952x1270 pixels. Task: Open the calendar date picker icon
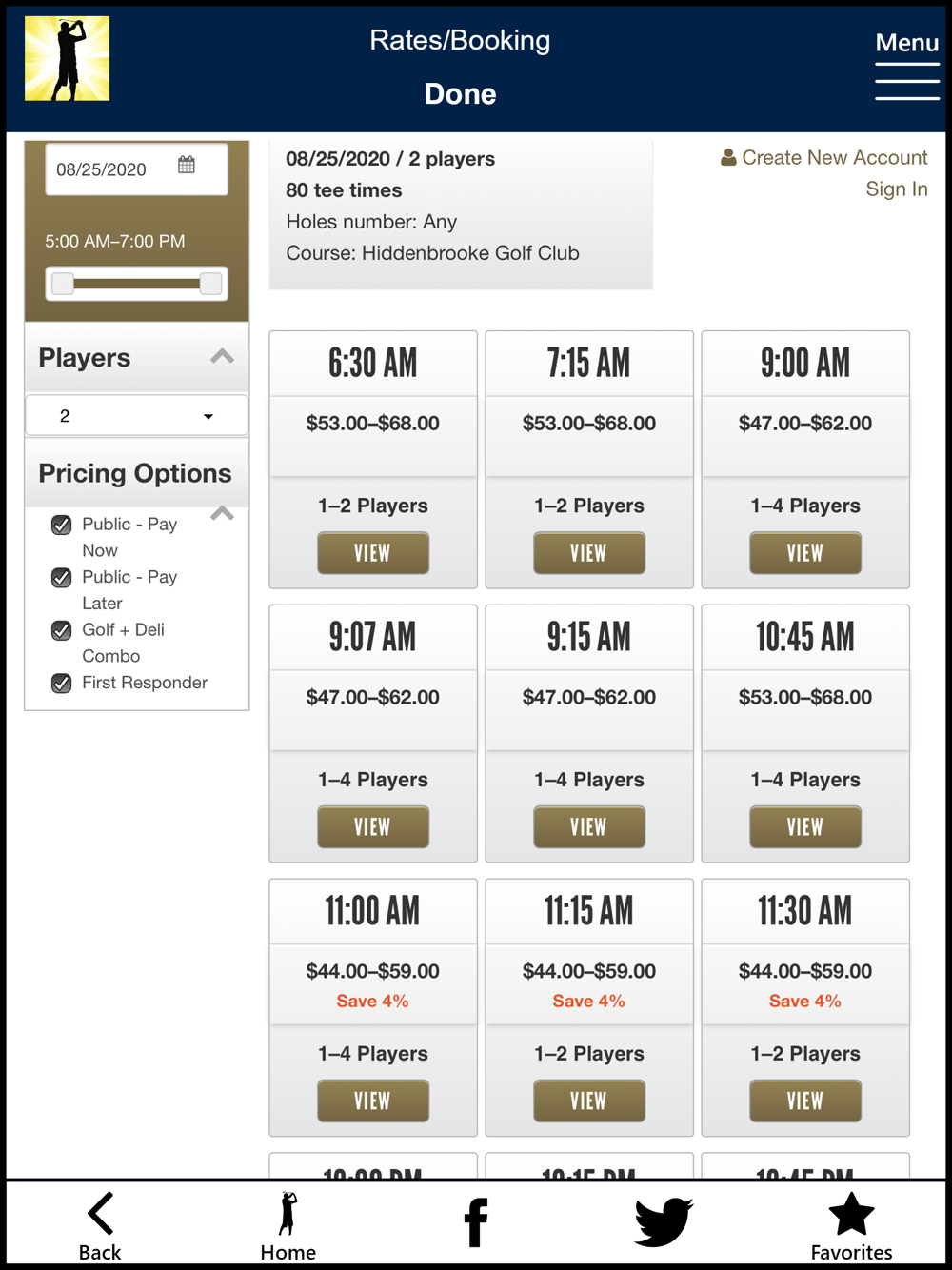[187, 166]
